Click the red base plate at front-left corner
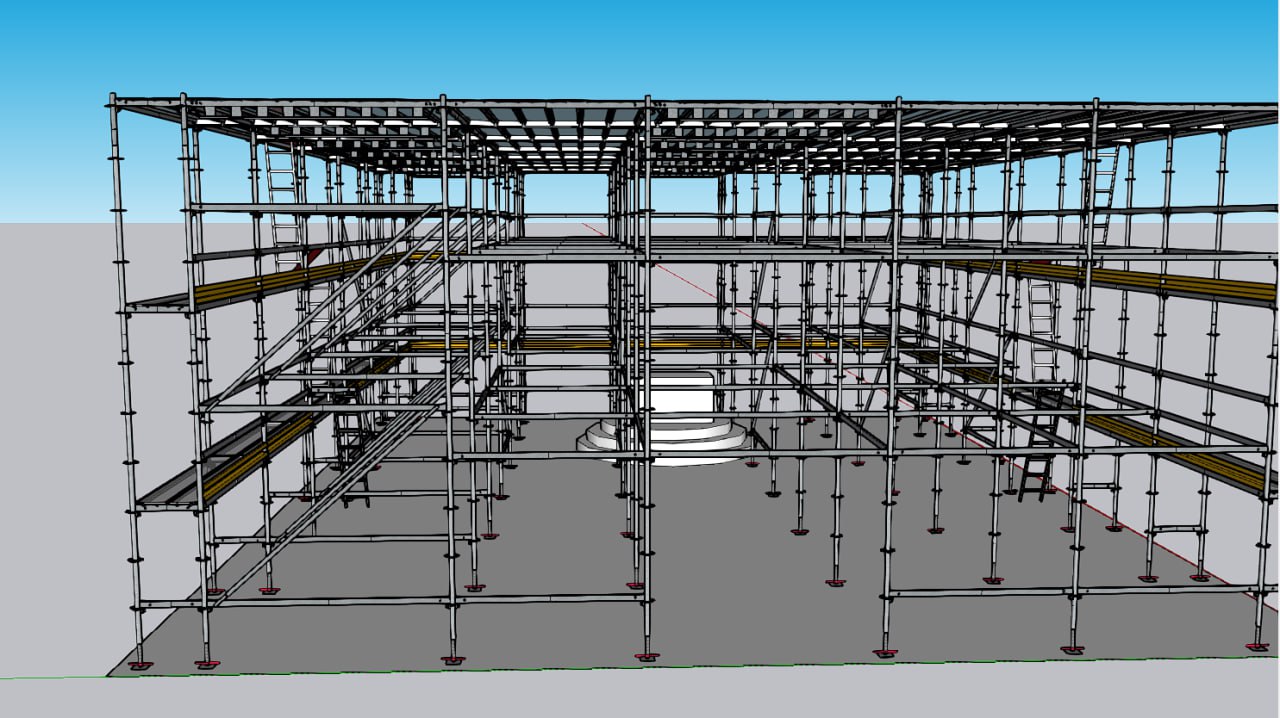 click(x=141, y=665)
